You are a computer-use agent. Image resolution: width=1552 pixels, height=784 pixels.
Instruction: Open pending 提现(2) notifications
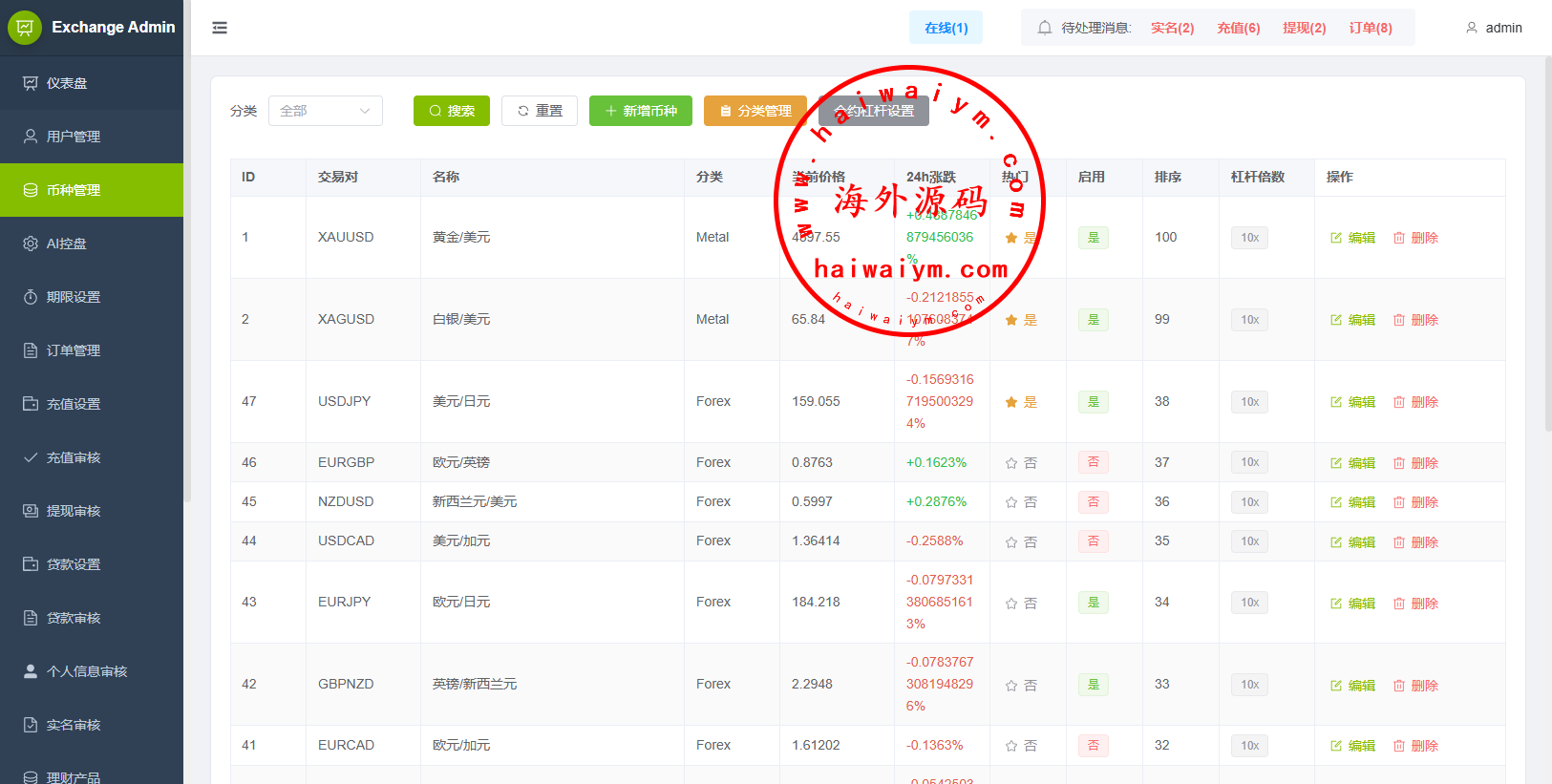(x=1304, y=28)
